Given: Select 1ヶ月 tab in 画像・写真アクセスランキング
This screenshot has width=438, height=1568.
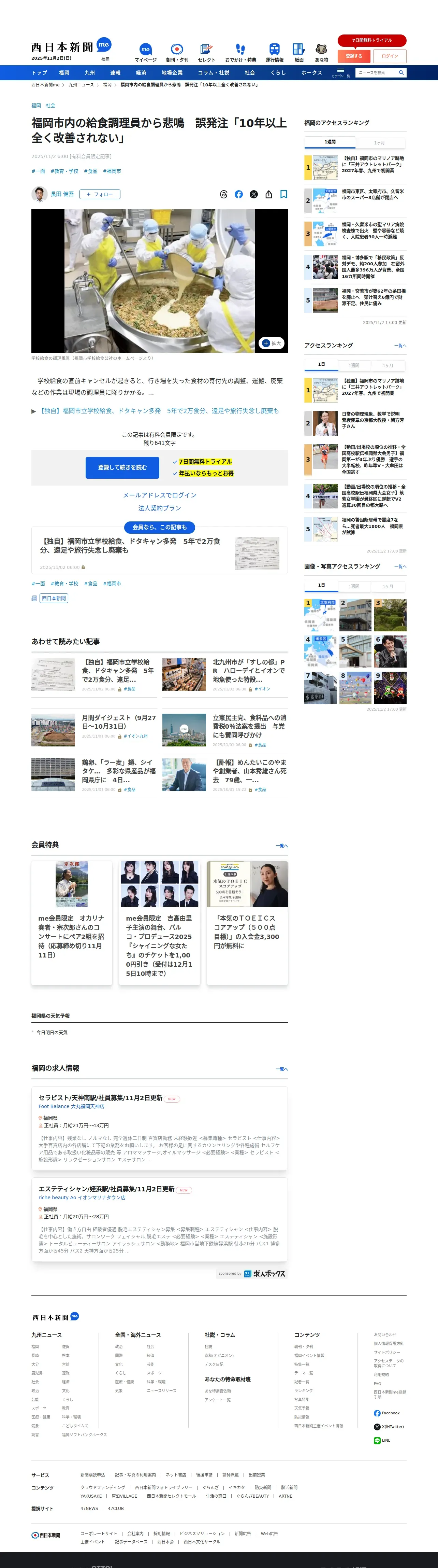Looking at the screenshot, I should coord(388,586).
